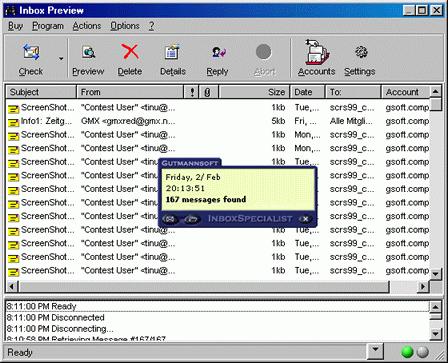Click the Reply toolbar icon

point(218,52)
